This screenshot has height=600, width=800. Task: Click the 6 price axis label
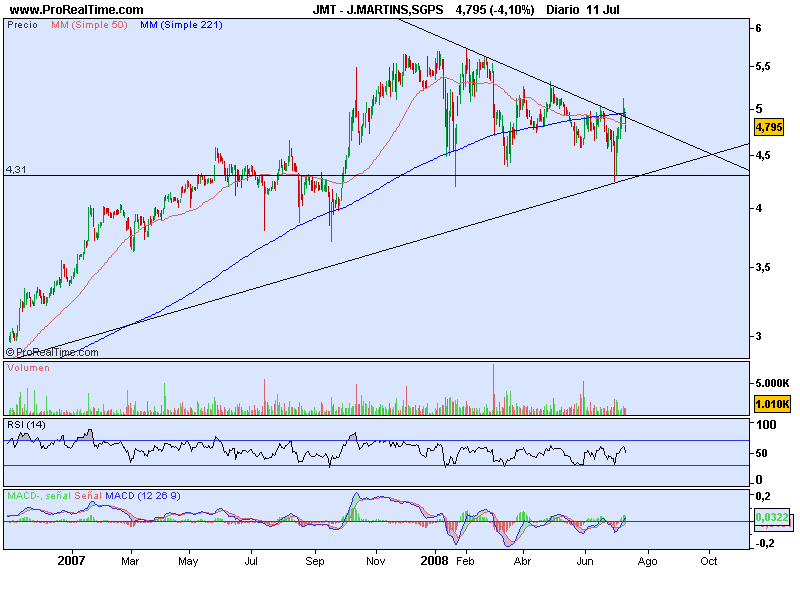coord(758,29)
